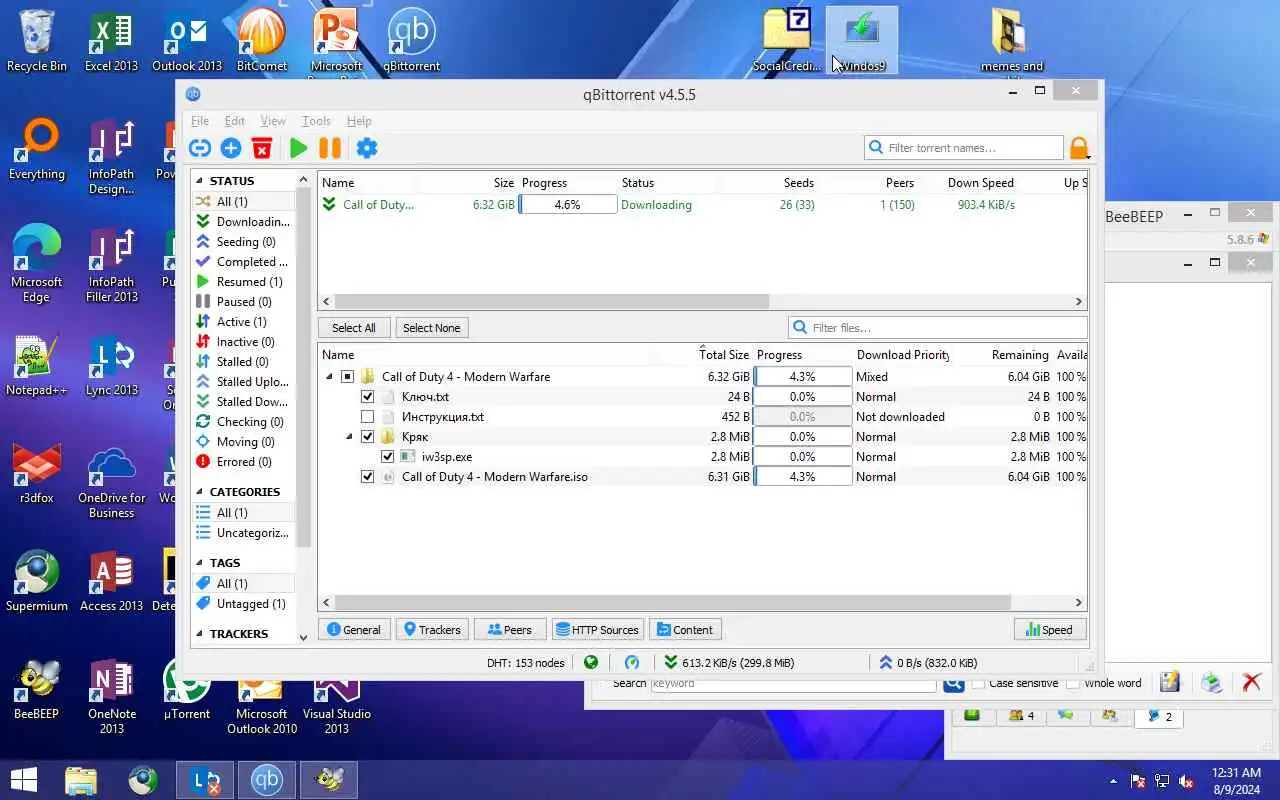The height and width of the screenshot is (800, 1280).
Task: Uncheck the Ключ.txt file checkbox
Action: (367, 397)
